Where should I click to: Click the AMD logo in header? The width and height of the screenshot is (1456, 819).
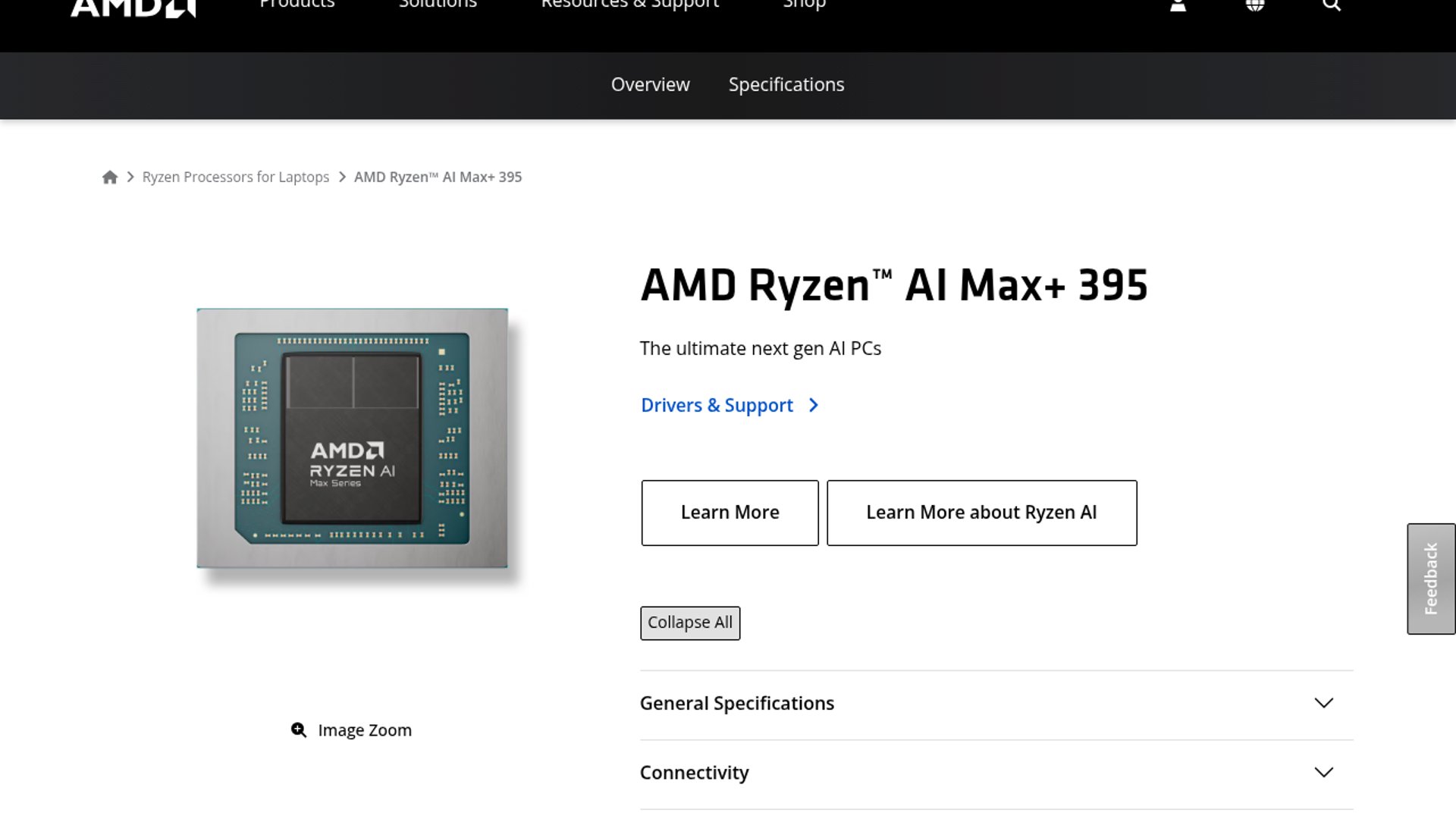click(x=133, y=8)
